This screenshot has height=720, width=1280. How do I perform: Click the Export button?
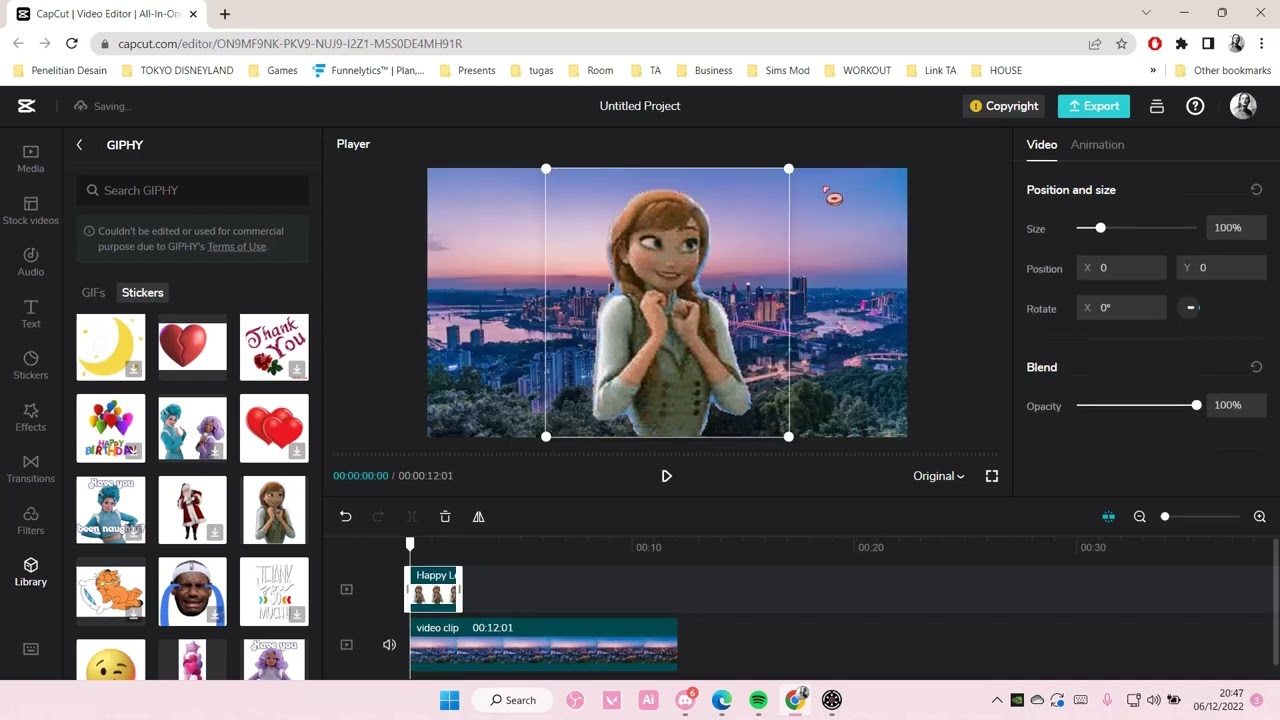(1093, 106)
